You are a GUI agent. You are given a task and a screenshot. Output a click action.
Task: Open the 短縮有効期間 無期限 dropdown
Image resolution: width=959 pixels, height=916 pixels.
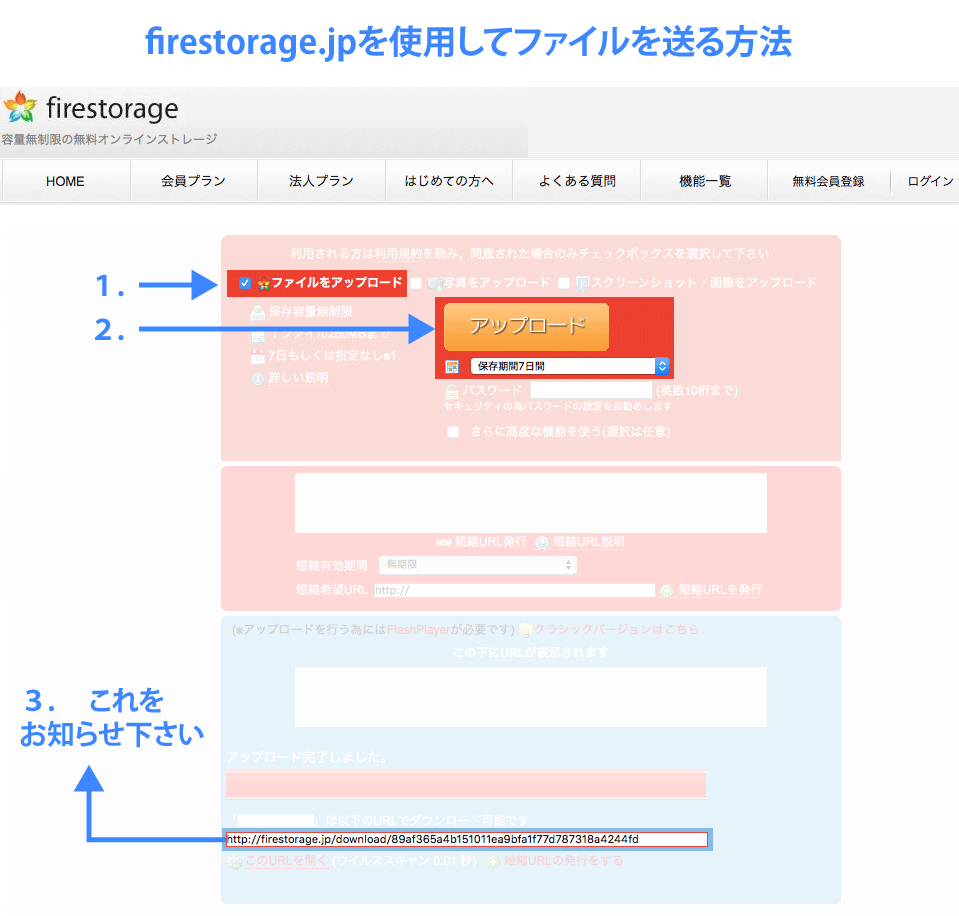(x=478, y=564)
